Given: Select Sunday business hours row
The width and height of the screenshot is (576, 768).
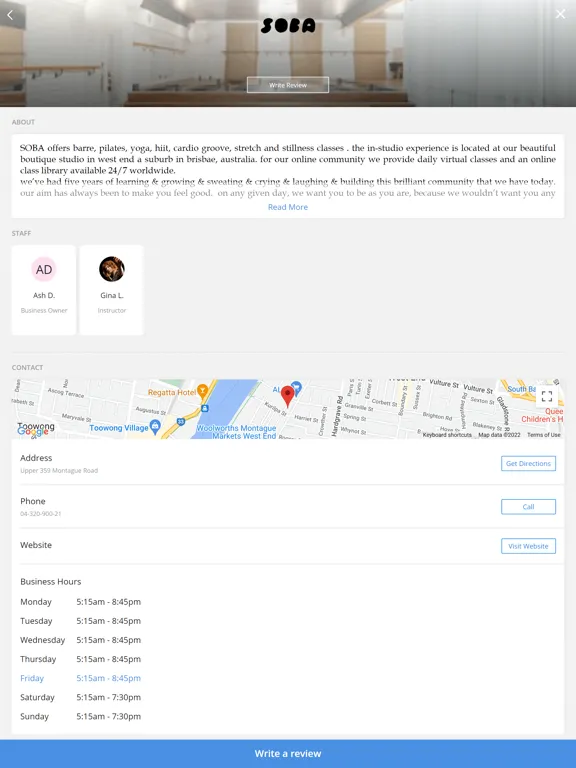Looking at the screenshot, I should 80,717.
